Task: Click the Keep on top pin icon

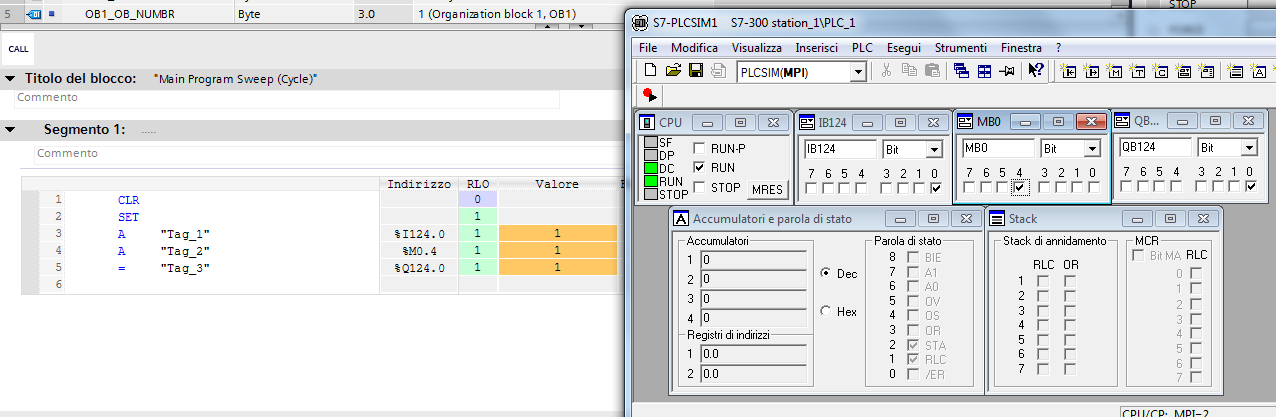Action: tap(1008, 71)
